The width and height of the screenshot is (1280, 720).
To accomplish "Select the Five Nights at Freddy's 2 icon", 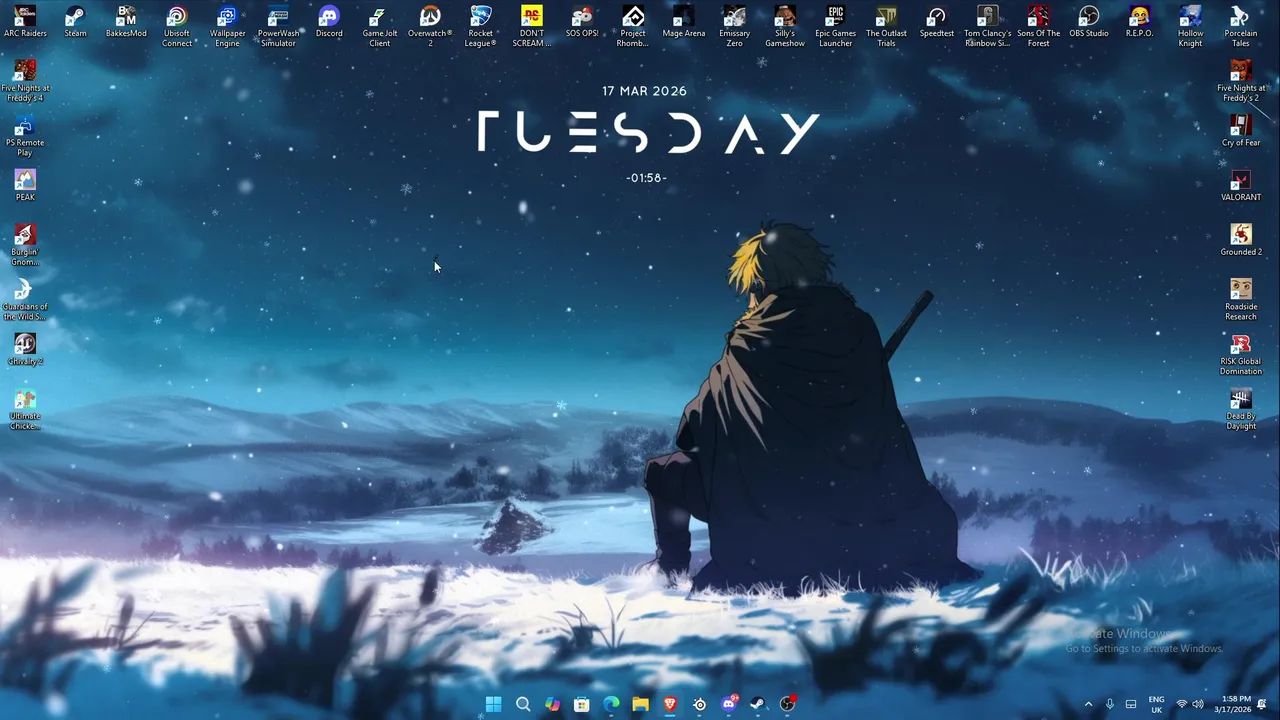I will coord(1241,81).
